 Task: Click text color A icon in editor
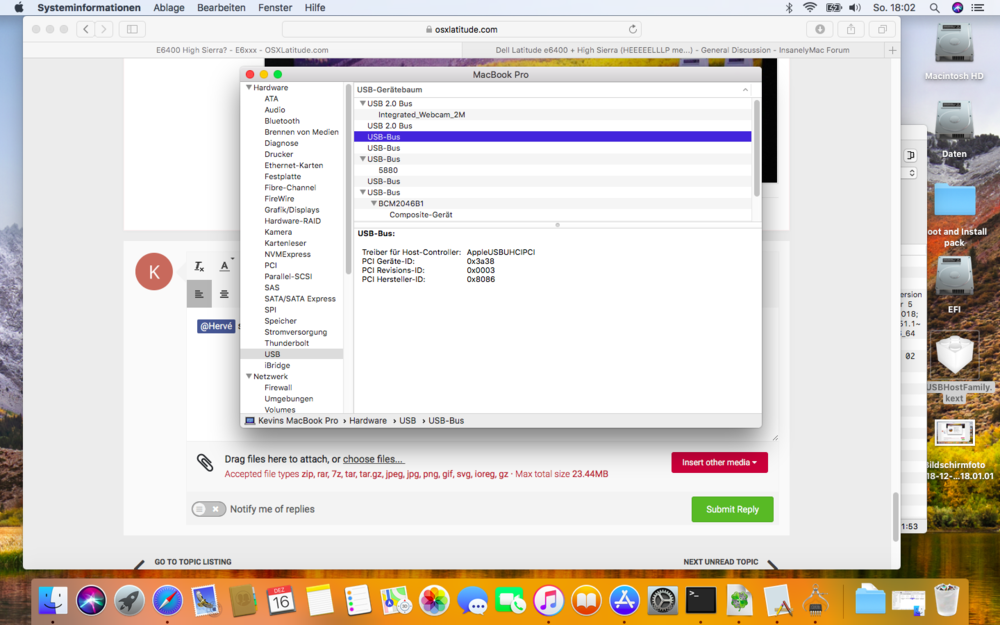(x=224, y=265)
